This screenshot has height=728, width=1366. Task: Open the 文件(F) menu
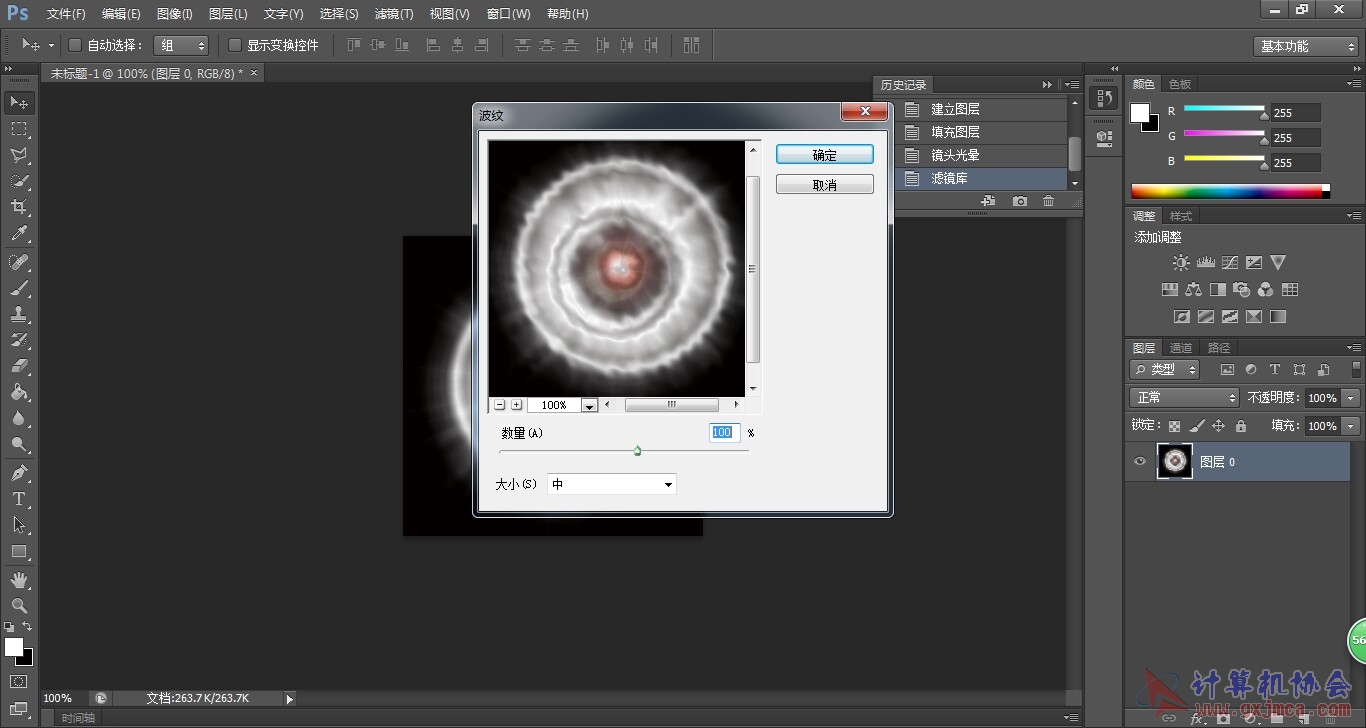coord(66,14)
